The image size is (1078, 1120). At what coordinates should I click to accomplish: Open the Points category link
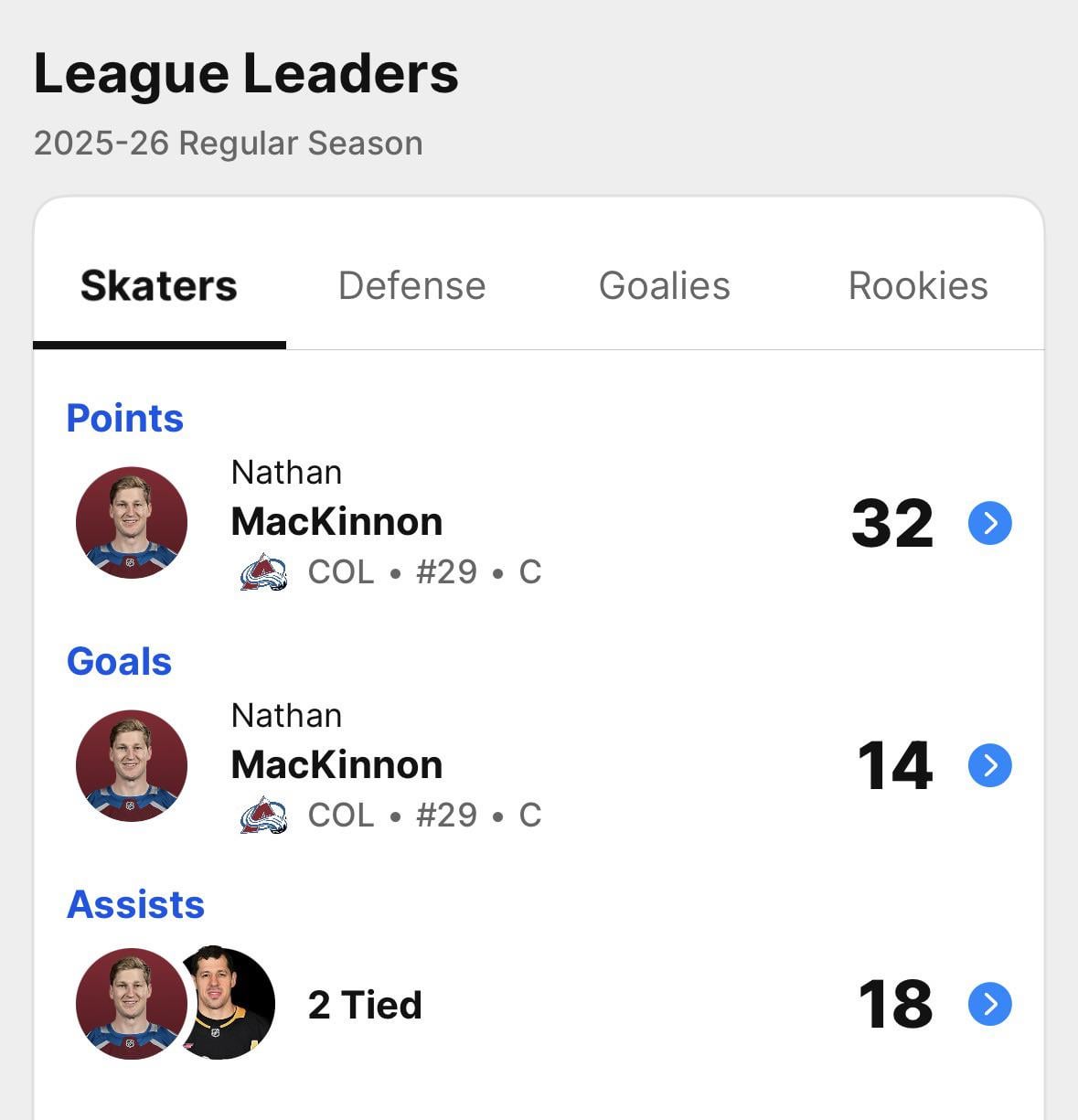[x=125, y=419]
